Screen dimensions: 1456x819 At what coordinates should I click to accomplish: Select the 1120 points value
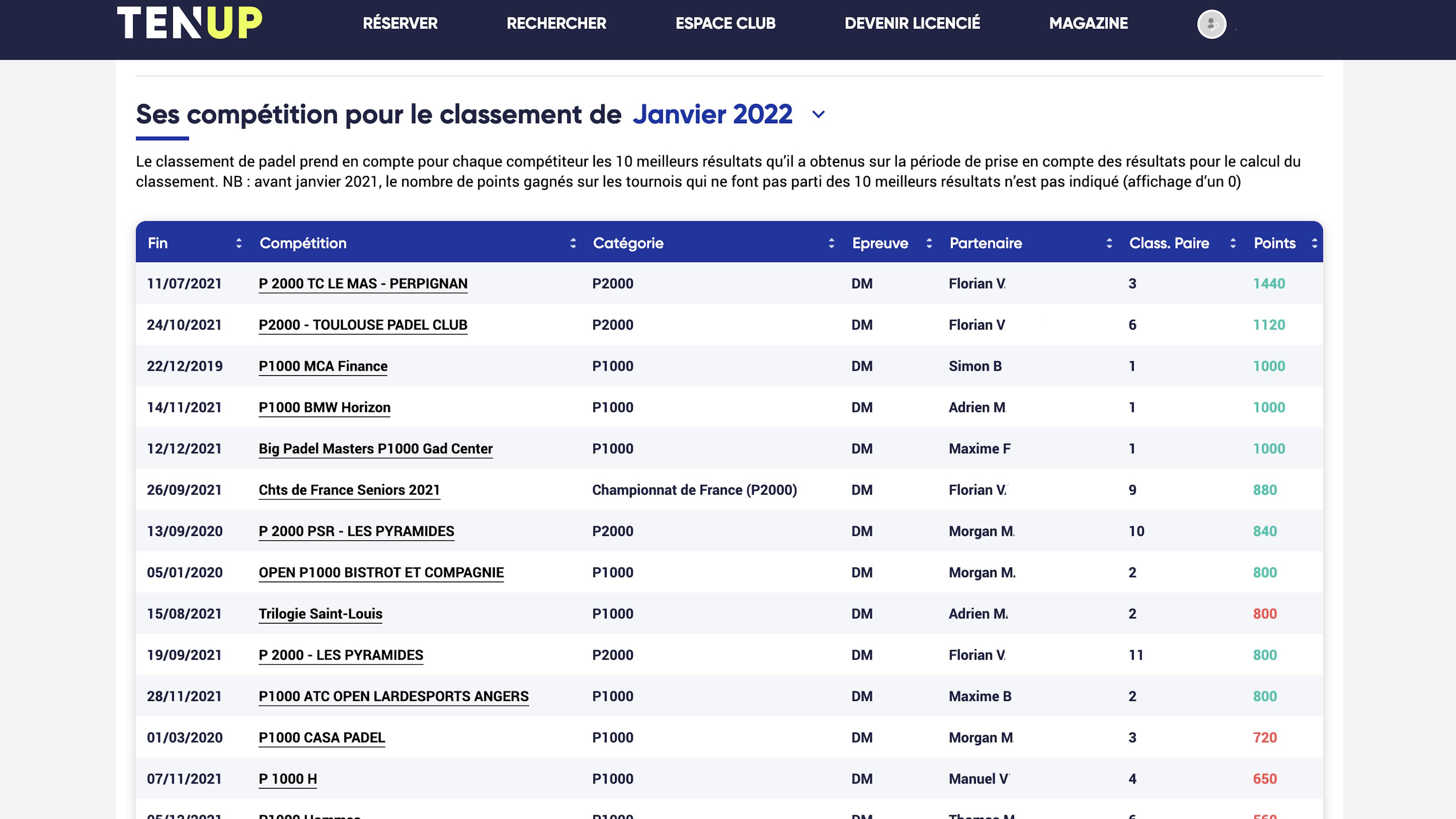[x=1269, y=325]
